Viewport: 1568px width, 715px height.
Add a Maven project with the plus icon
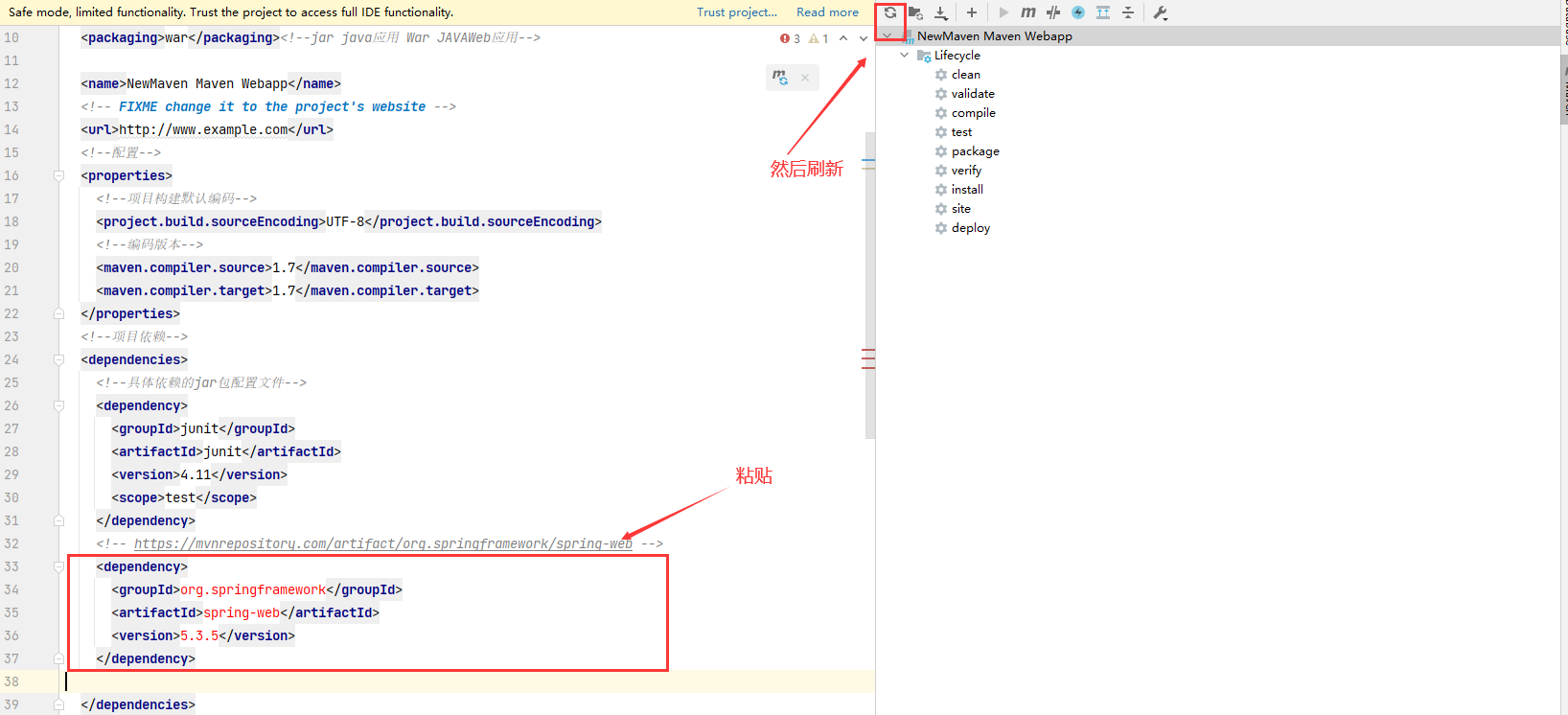click(x=972, y=12)
